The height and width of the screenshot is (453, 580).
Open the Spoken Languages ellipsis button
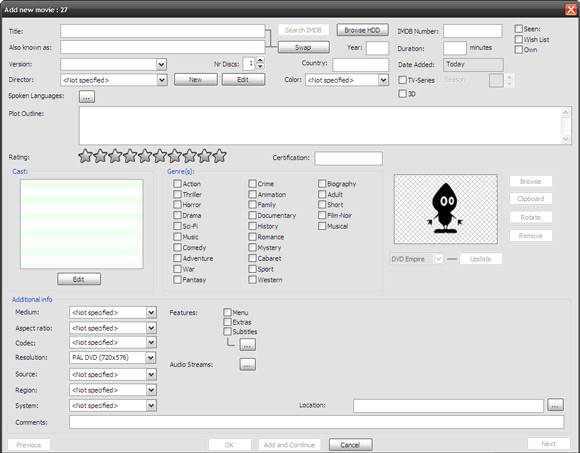(x=87, y=97)
